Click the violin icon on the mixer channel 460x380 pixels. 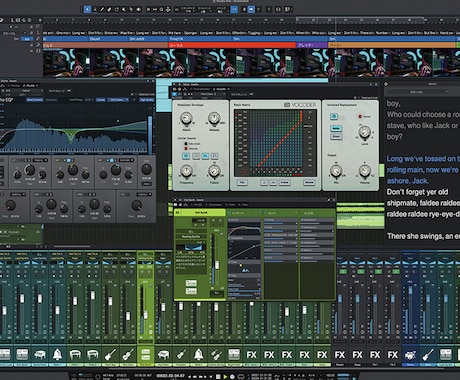127,355
